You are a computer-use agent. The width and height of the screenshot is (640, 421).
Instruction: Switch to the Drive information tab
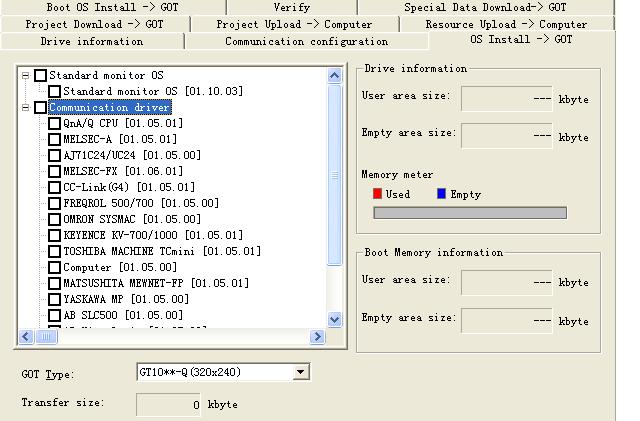(x=92, y=42)
